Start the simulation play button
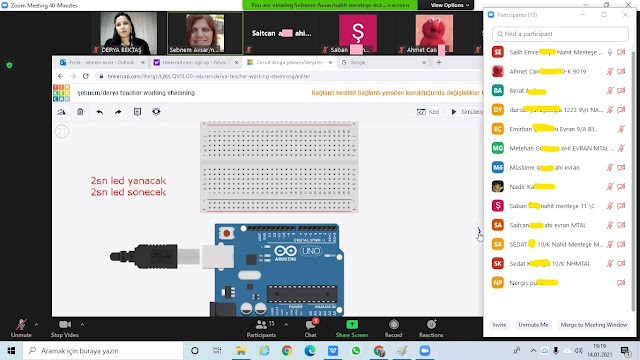This screenshot has width=640, height=360. coord(453,112)
